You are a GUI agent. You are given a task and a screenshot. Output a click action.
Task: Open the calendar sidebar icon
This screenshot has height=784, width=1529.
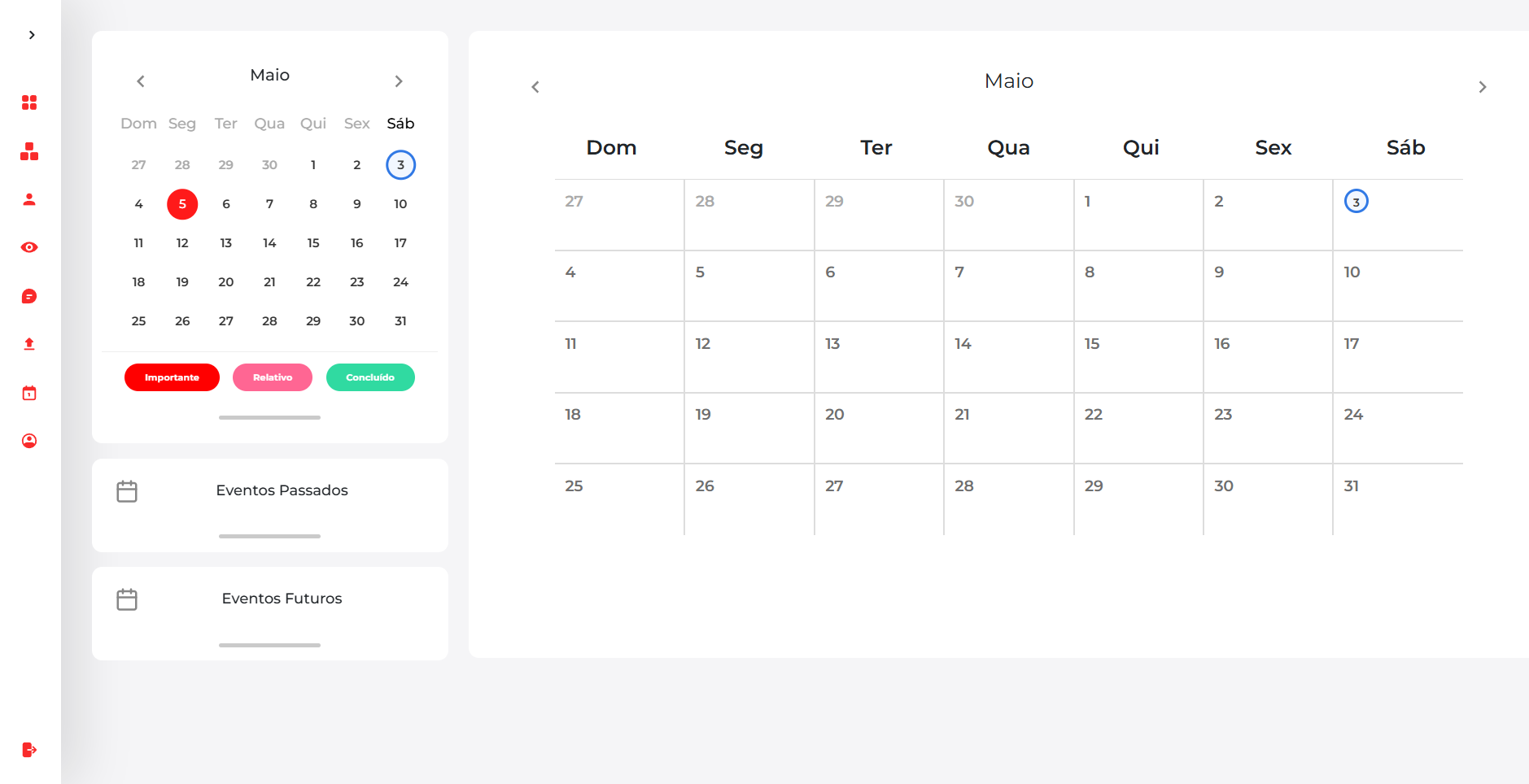click(x=29, y=393)
